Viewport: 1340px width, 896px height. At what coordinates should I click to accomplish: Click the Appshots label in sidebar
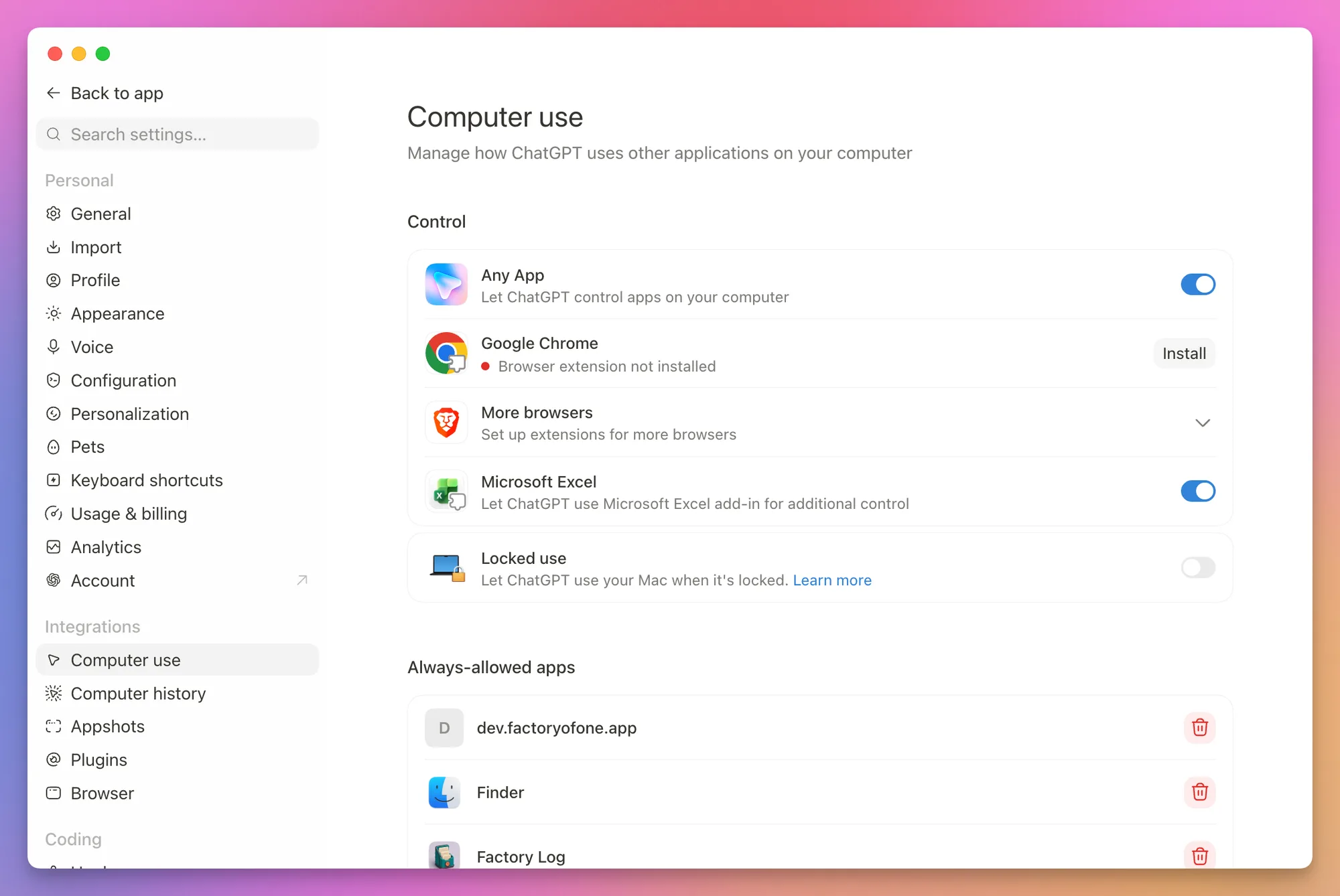(x=107, y=727)
